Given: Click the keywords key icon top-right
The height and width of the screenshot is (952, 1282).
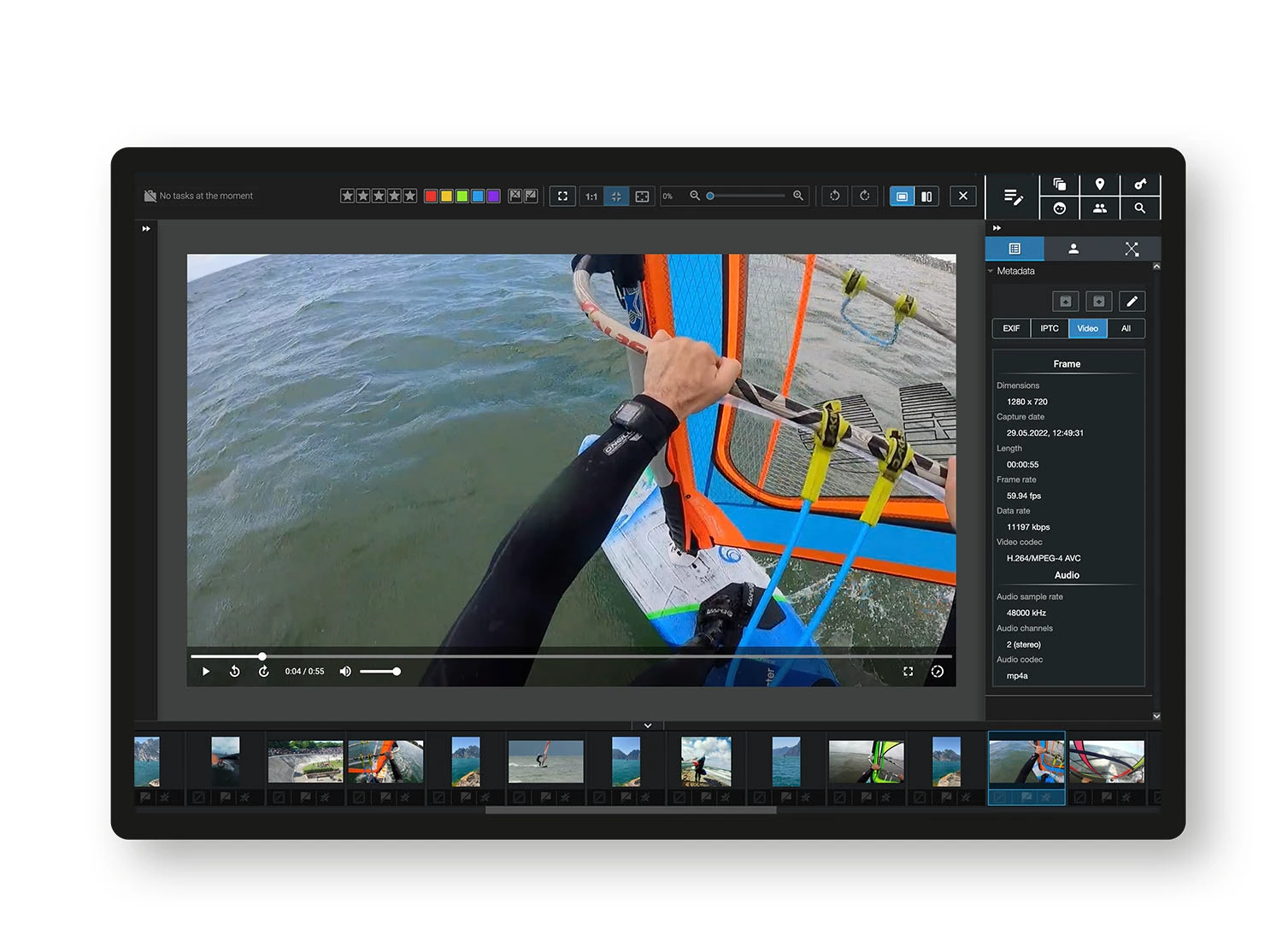Looking at the screenshot, I should coord(1140,184).
